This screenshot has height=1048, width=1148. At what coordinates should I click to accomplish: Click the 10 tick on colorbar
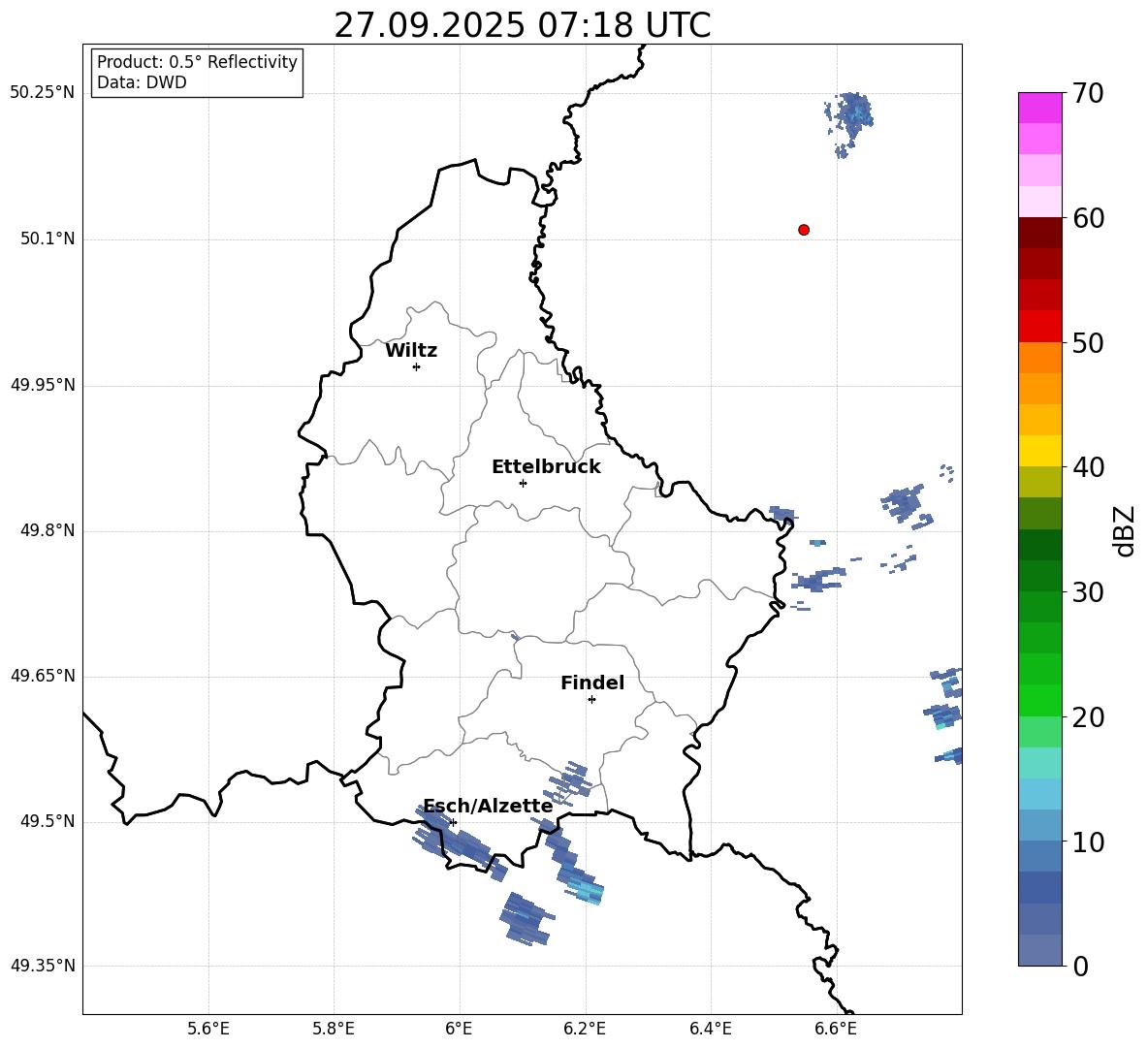point(1088,842)
